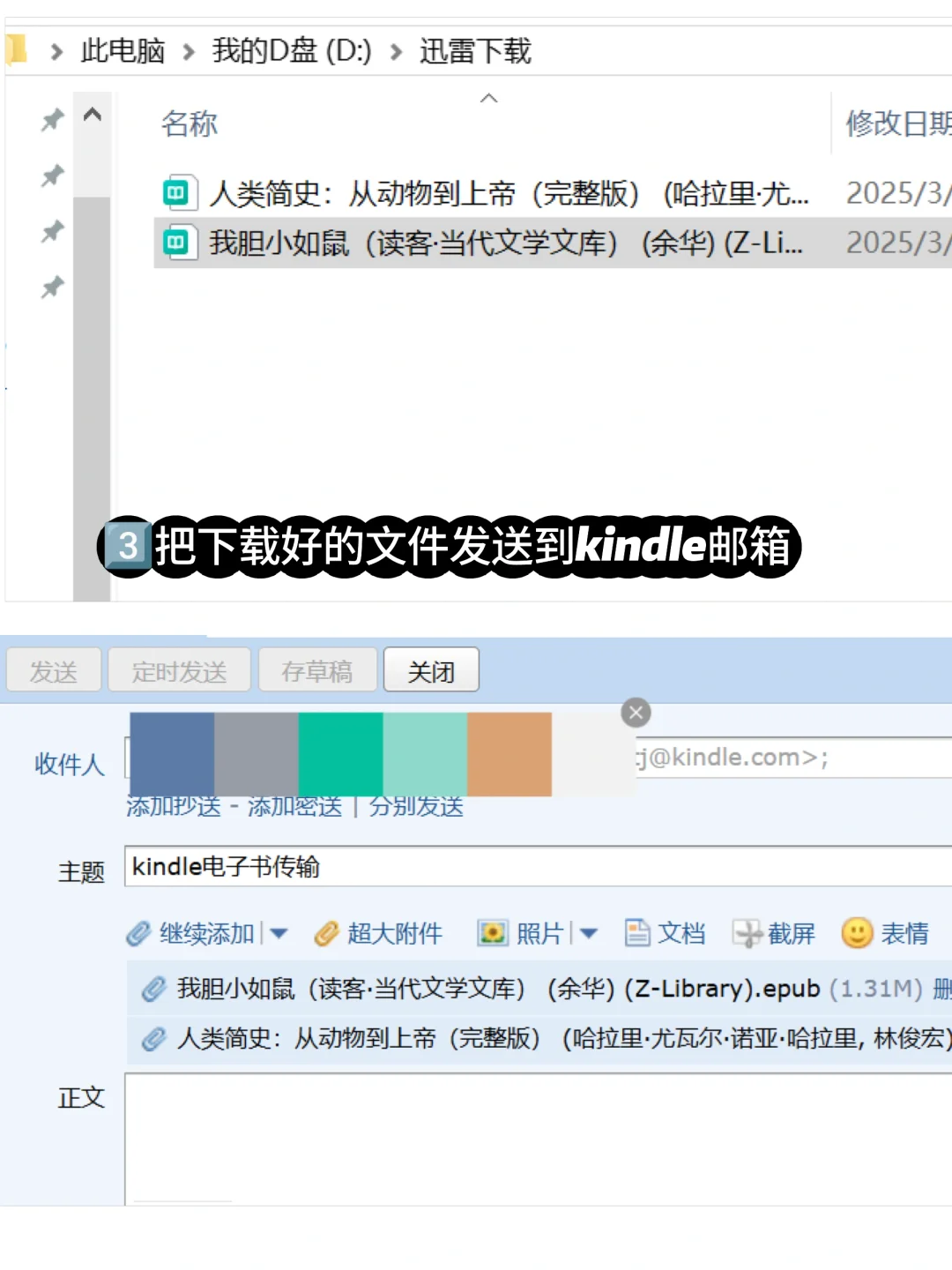952x1270 pixels.
Task: Sort files by the 修改日期 column header
Action: [898, 123]
